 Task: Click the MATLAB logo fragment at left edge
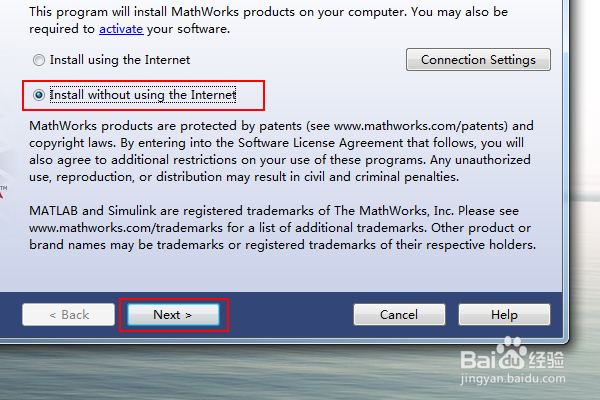(3, 191)
